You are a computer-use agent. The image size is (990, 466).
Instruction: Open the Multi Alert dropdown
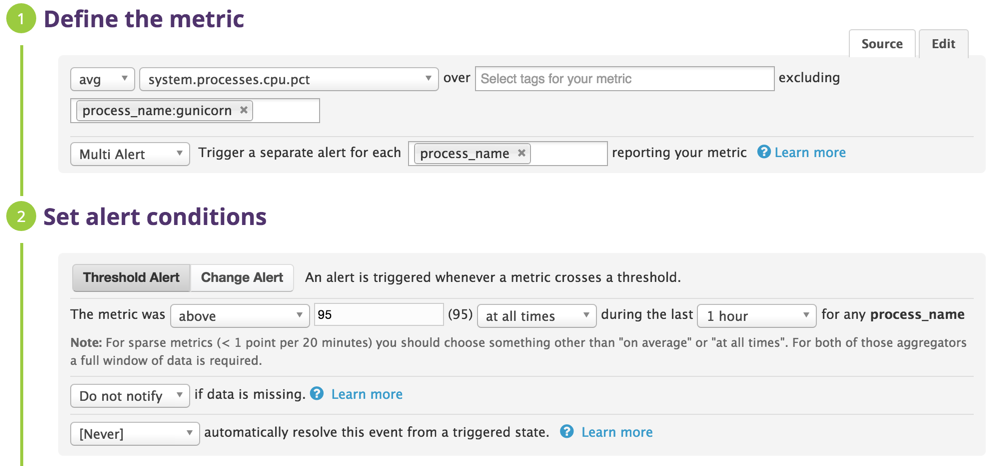click(130, 154)
